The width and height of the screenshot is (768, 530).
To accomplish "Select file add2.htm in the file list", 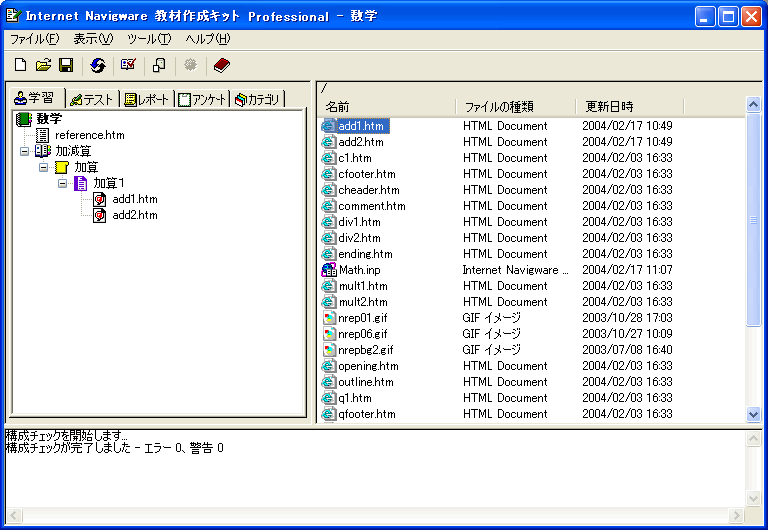I will (x=361, y=142).
